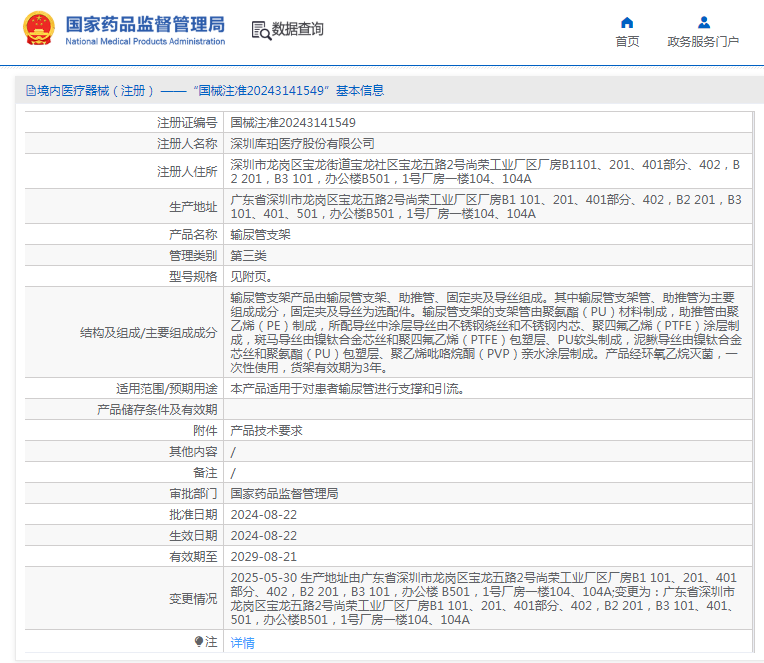Click the 批准日期 label
Viewport: 764px width, 663px height.
coord(193,514)
